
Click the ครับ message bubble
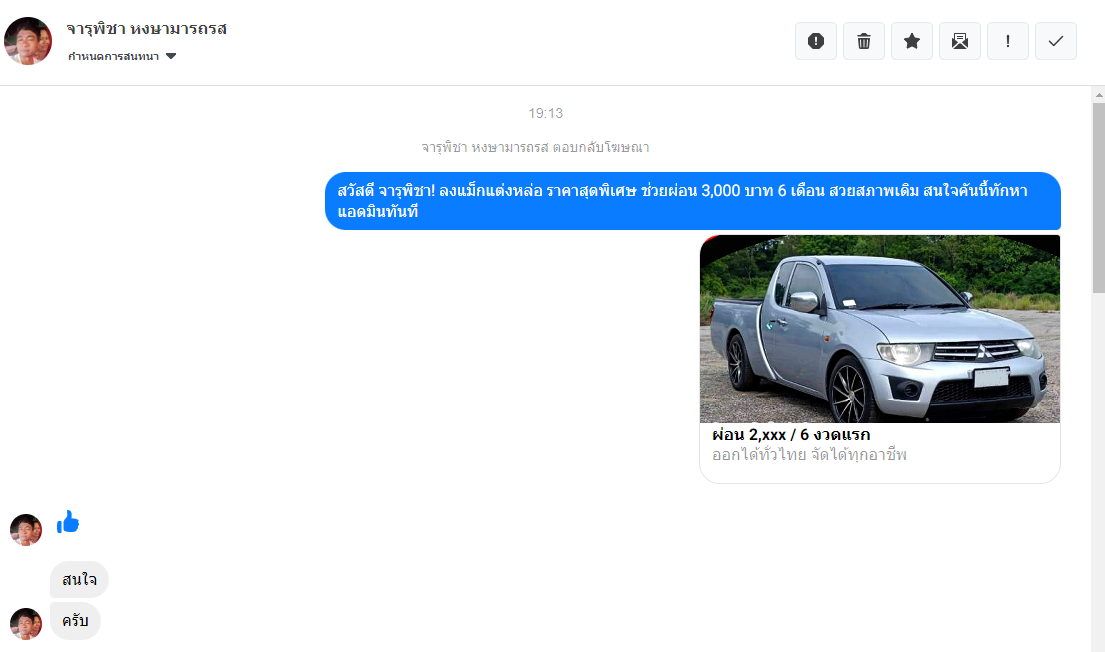[x=75, y=622]
